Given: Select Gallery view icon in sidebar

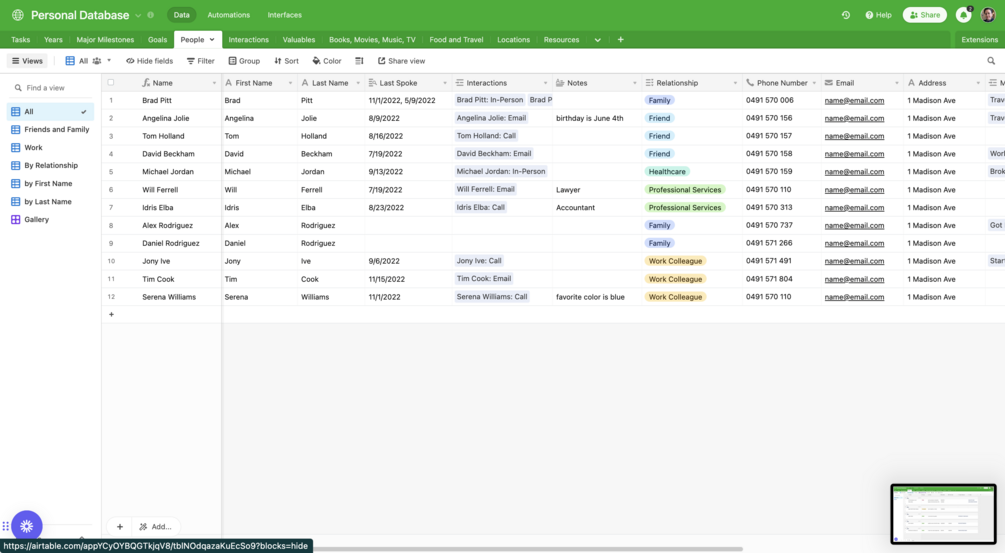Looking at the screenshot, I should pos(16,219).
